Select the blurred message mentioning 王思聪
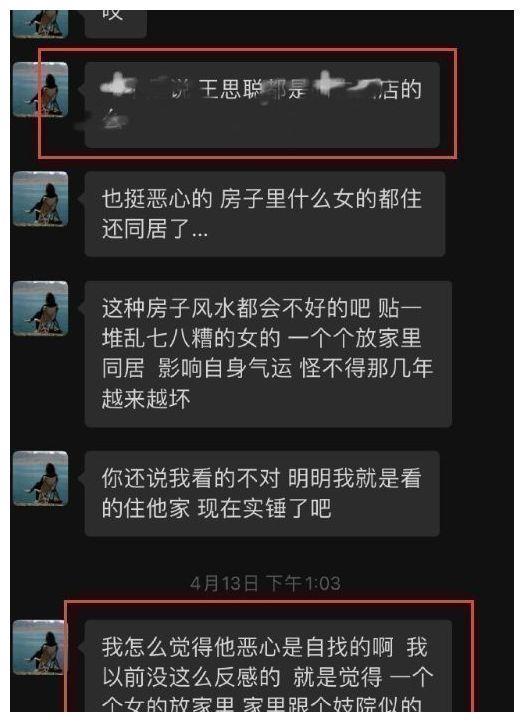 [x=262, y=105]
